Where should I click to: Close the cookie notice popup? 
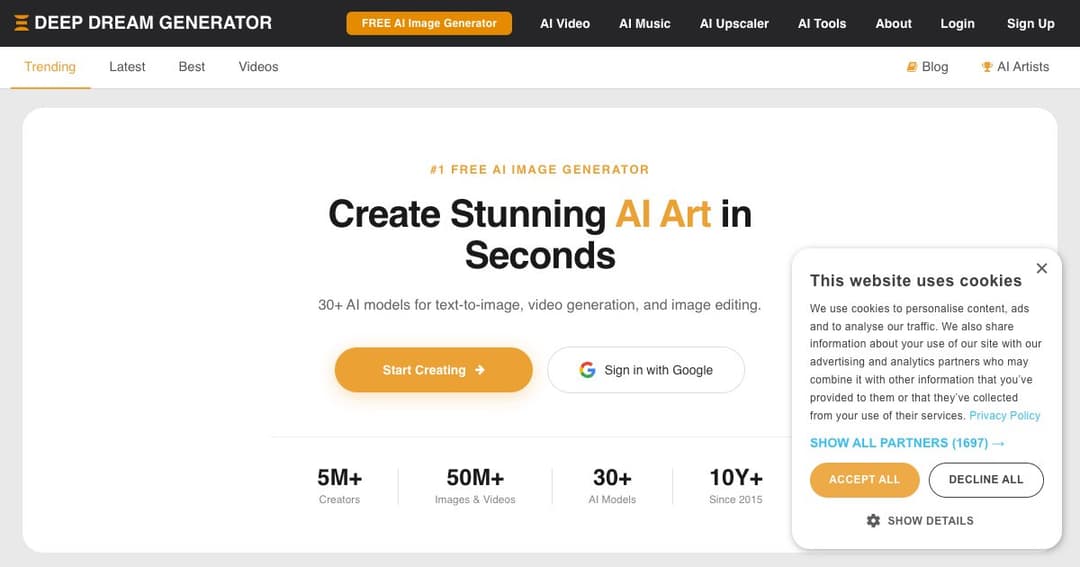pyautogui.click(x=1041, y=268)
